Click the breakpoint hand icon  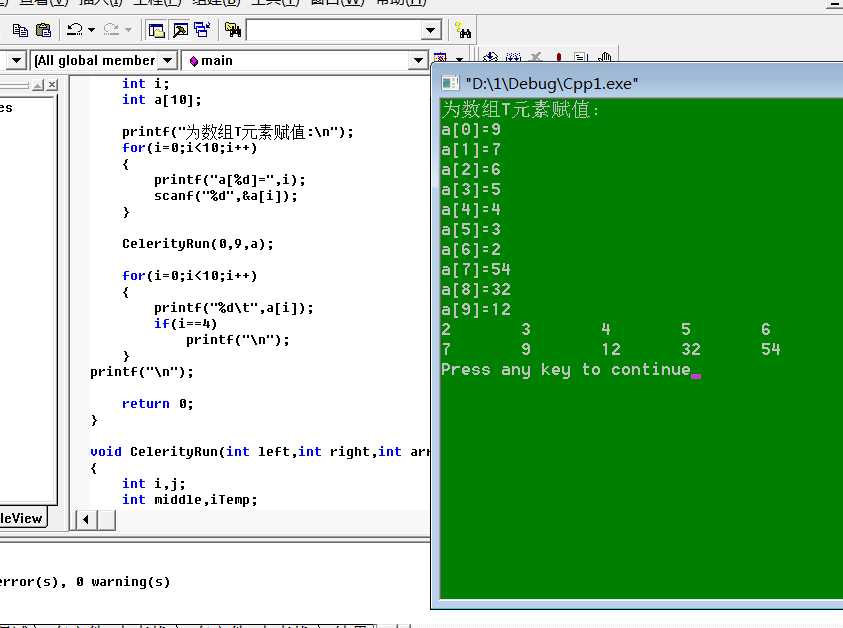click(x=605, y=57)
